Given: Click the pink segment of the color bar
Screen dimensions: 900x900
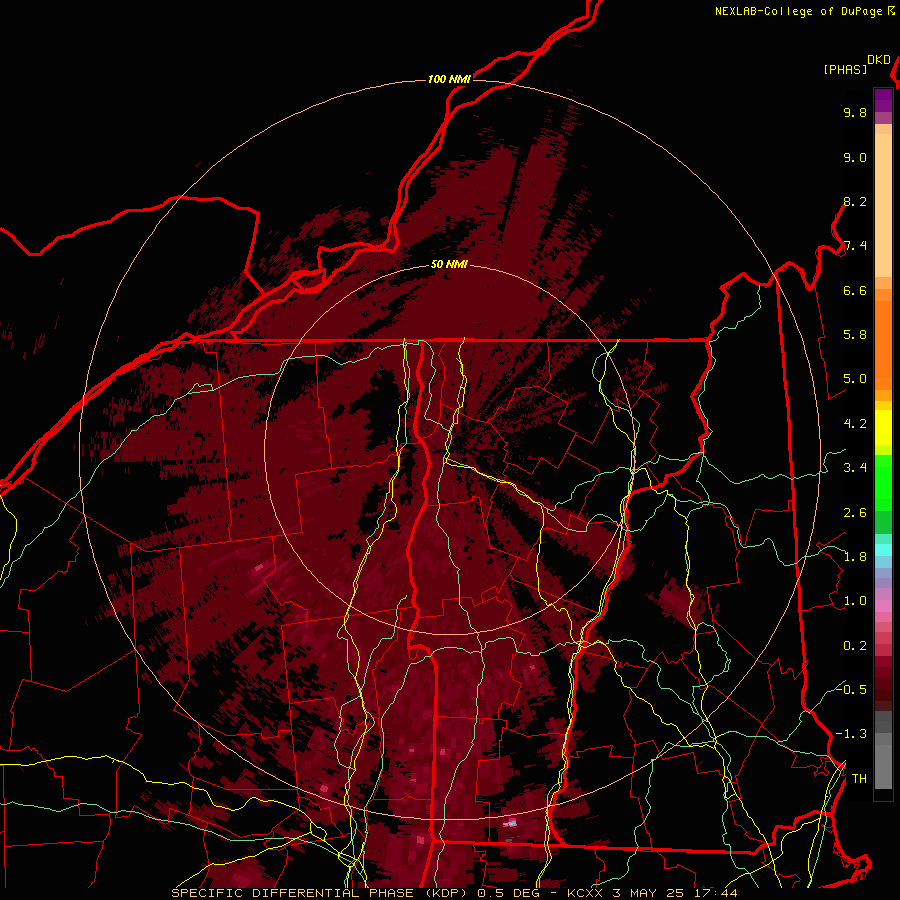Looking at the screenshot, I should pos(883,606).
